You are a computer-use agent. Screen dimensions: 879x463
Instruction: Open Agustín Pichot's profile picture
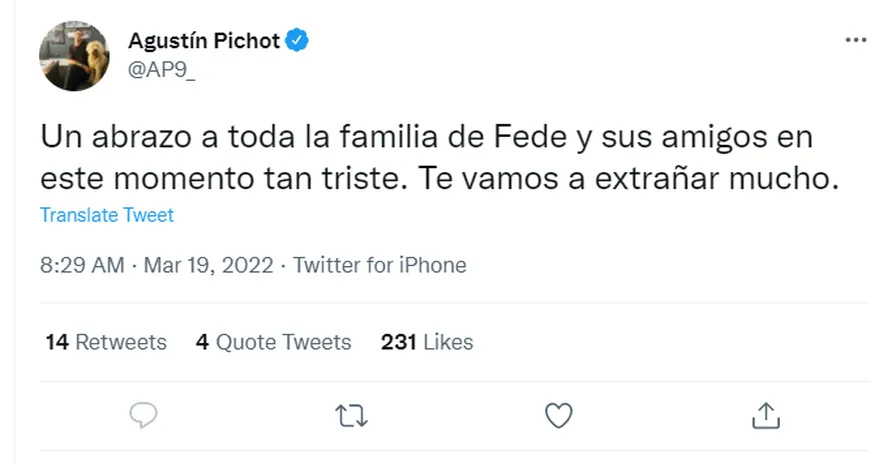pyautogui.click(x=73, y=55)
